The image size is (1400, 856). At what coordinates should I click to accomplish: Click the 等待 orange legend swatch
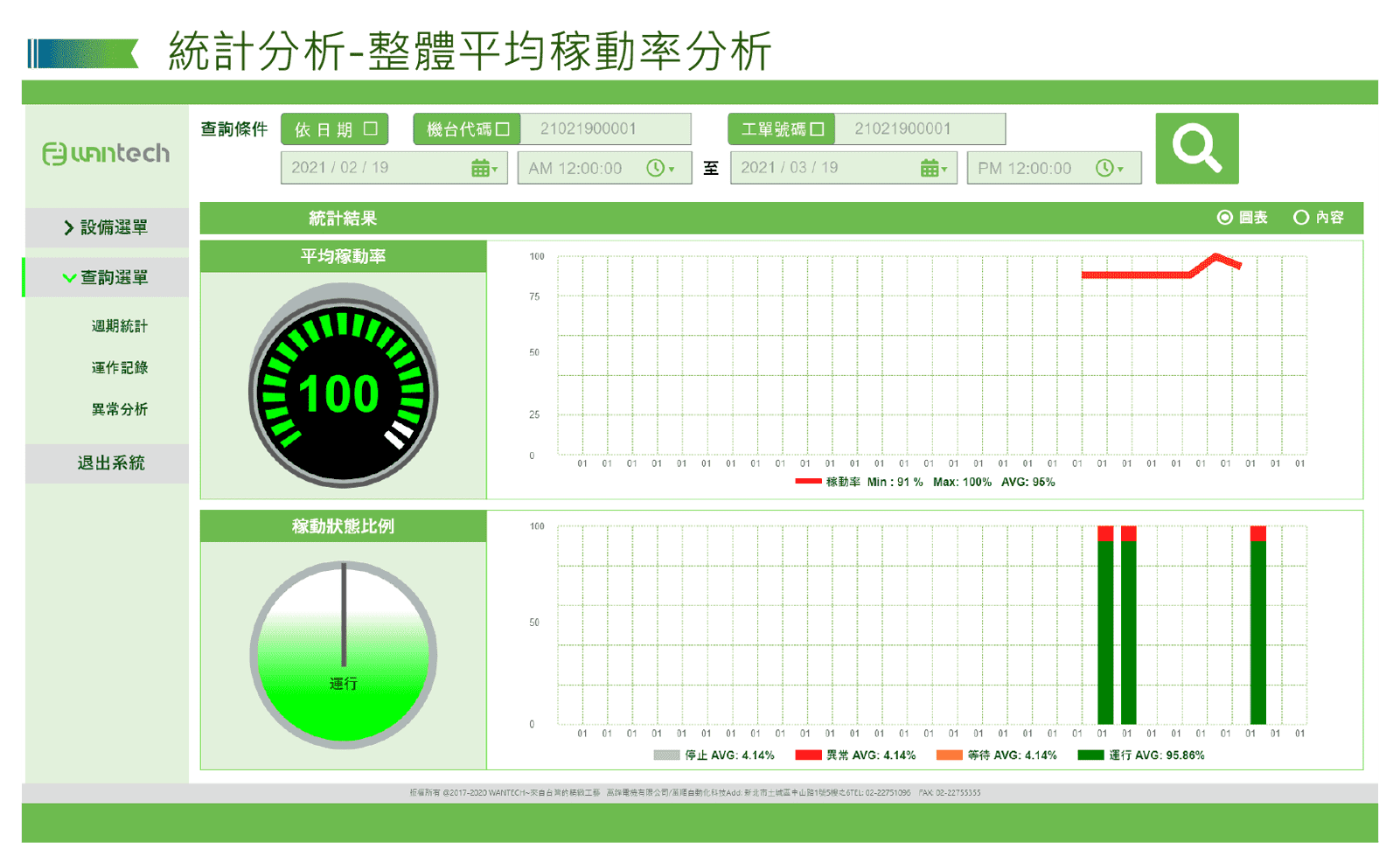(x=949, y=755)
